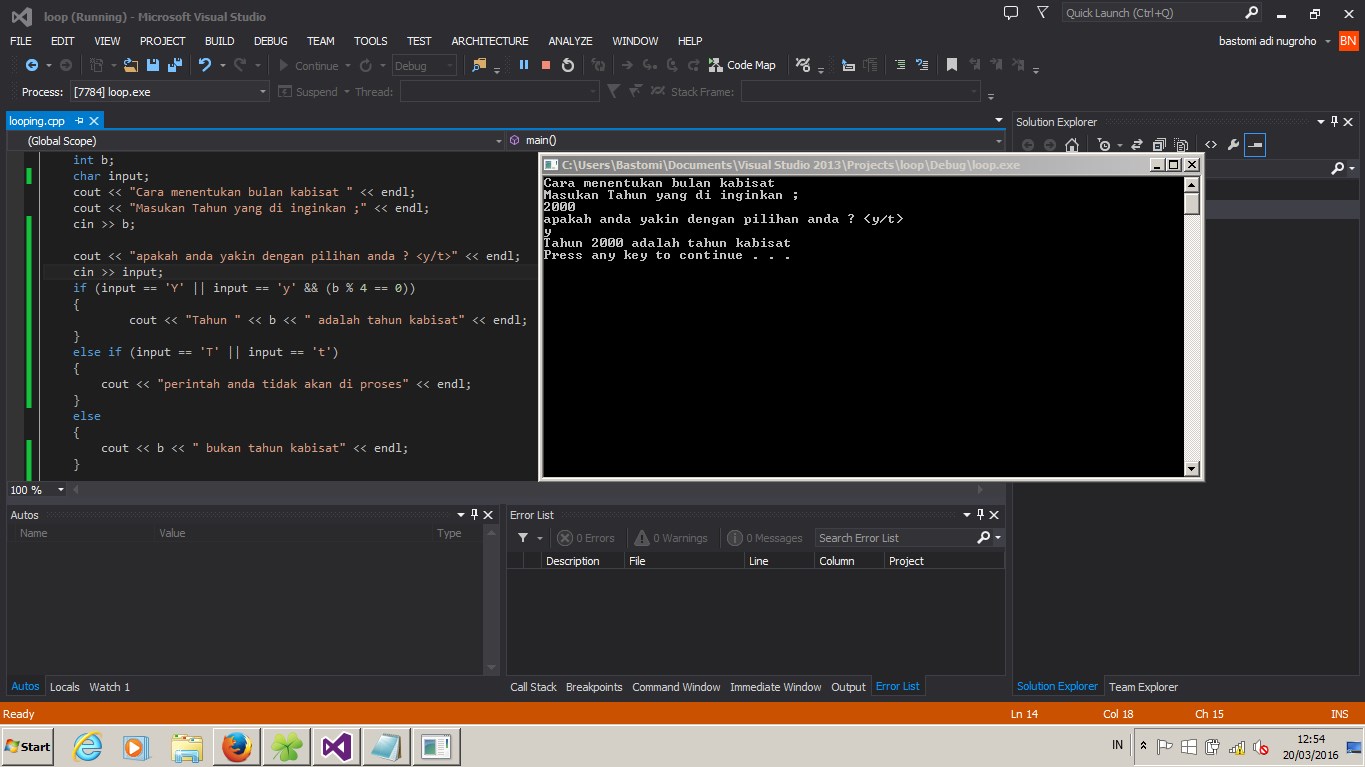Click the Save All icon
The width and height of the screenshot is (1365, 767).
tap(175, 65)
